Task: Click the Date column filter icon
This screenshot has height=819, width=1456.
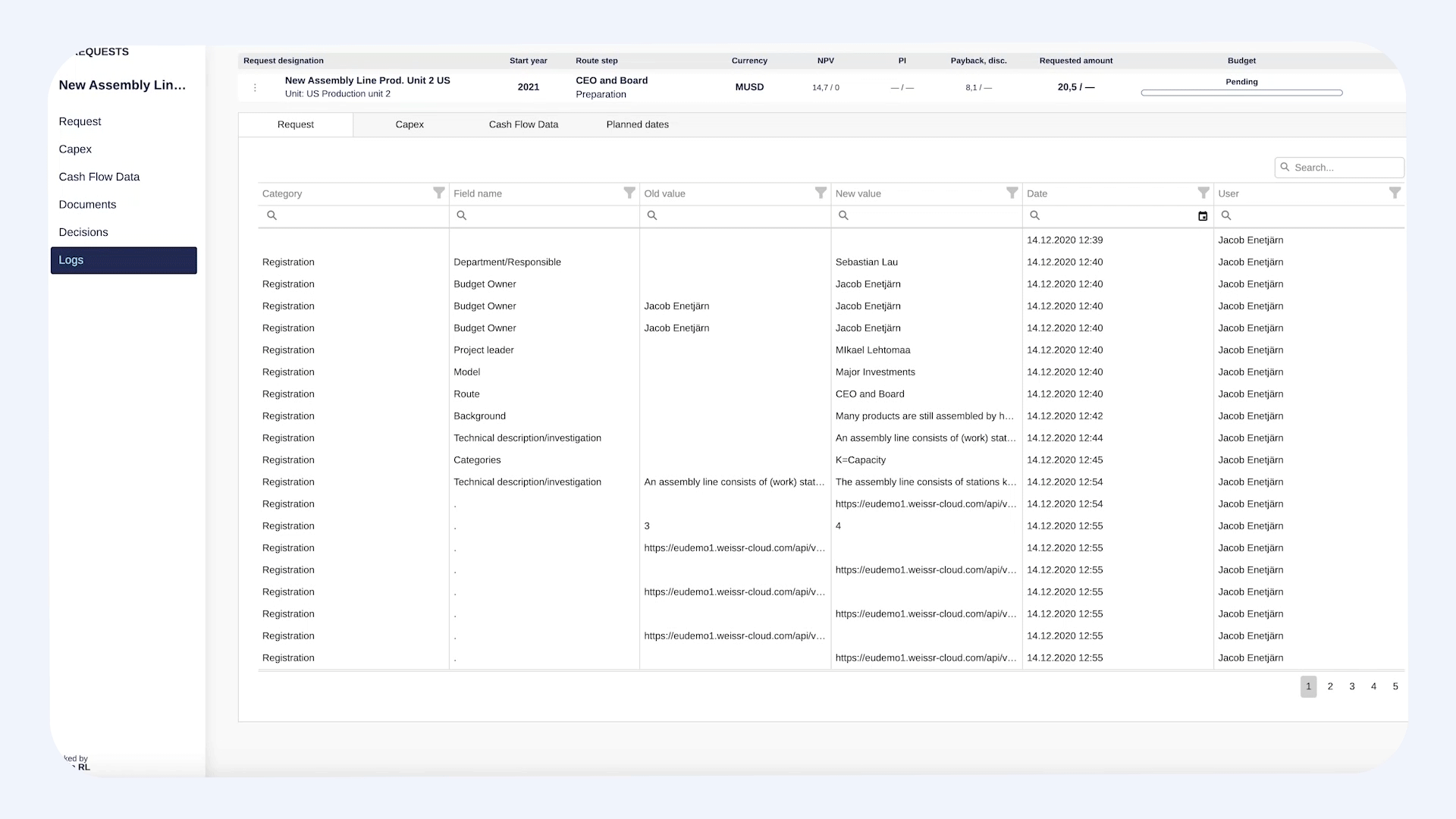Action: [x=1203, y=193]
